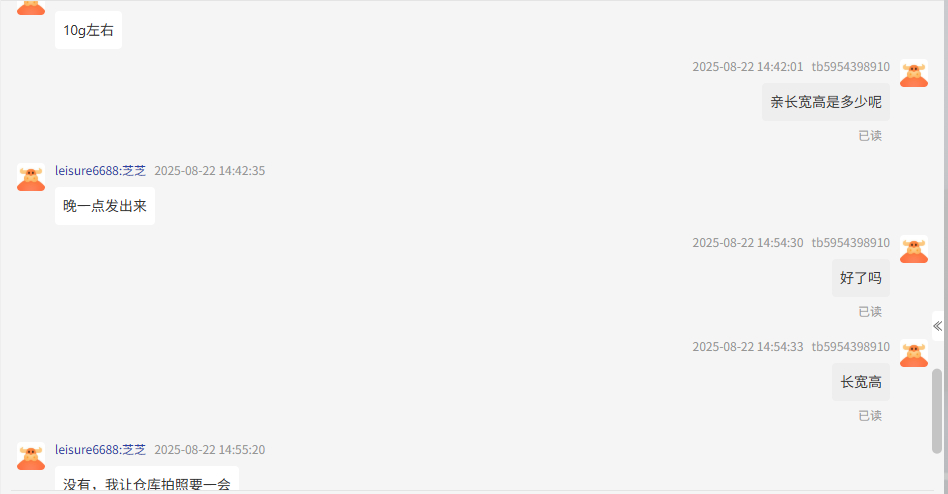Select the 长宽高 message bubble

[x=861, y=382]
